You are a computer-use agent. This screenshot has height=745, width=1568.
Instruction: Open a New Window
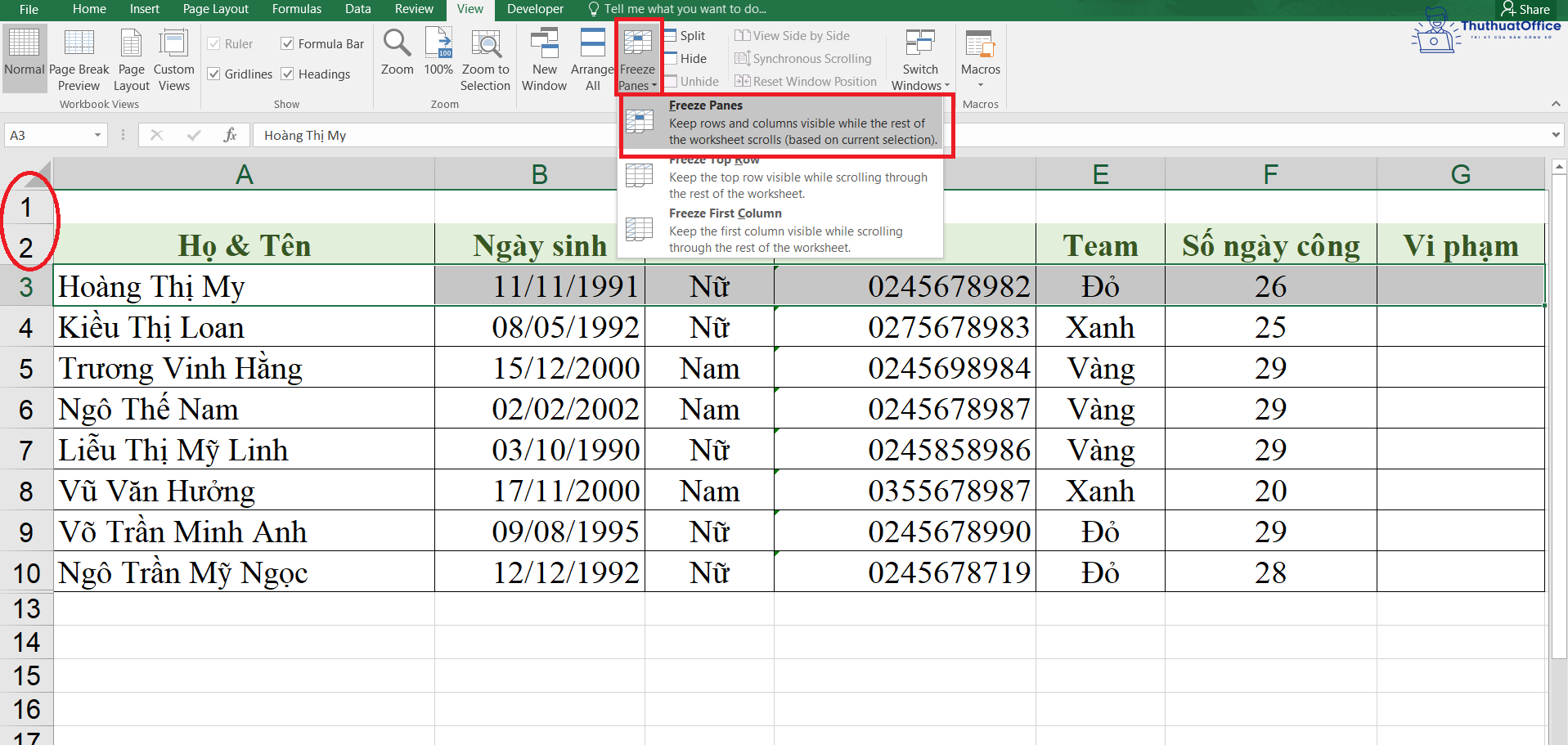click(543, 57)
